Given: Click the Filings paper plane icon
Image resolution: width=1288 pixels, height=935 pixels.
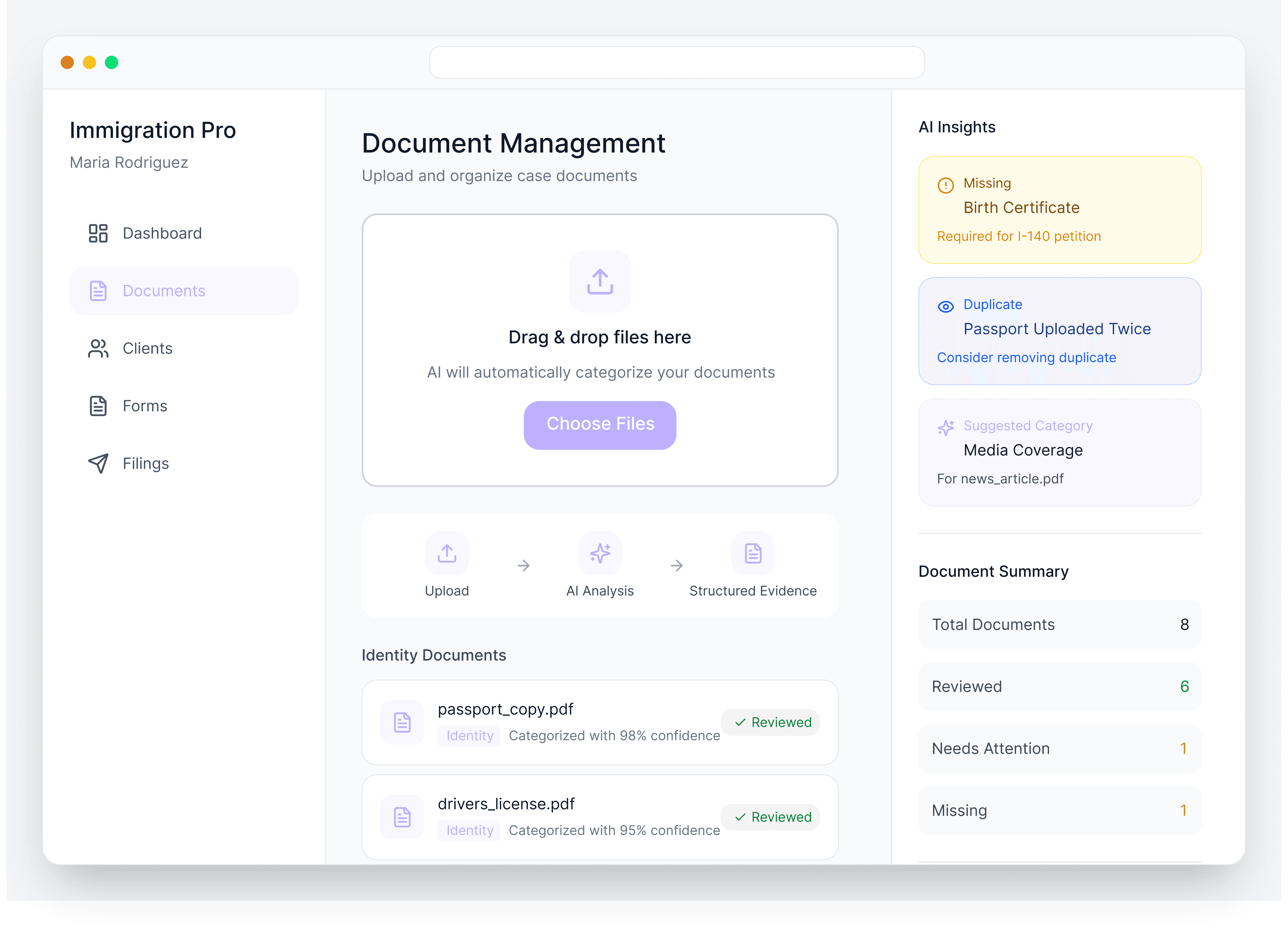Looking at the screenshot, I should pyautogui.click(x=98, y=463).
